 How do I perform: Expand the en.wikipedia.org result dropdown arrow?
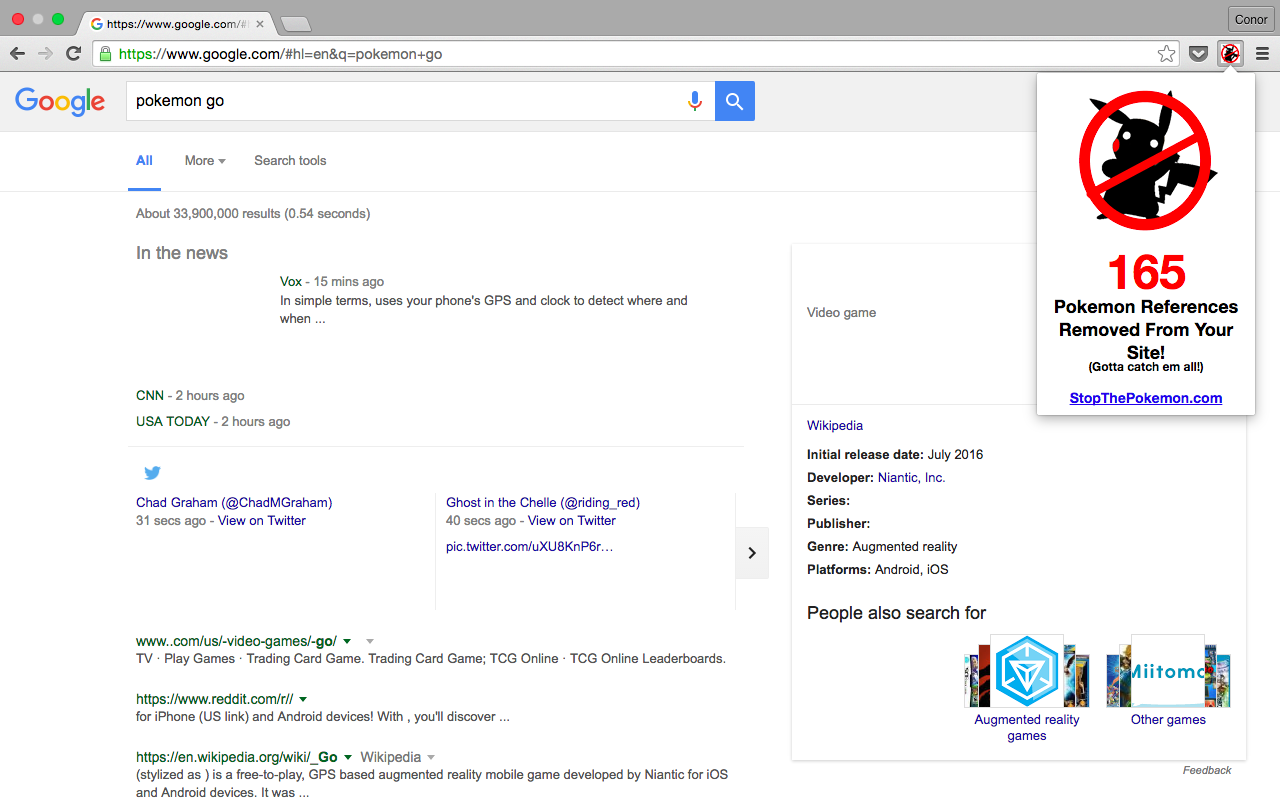tap(347, 757)
